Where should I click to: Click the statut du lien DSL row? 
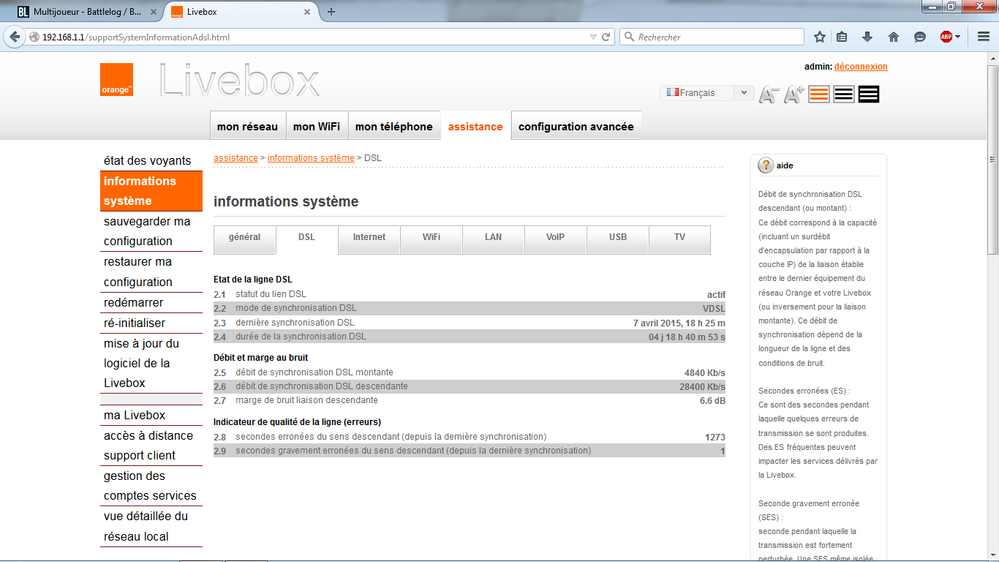pos(470,294)
